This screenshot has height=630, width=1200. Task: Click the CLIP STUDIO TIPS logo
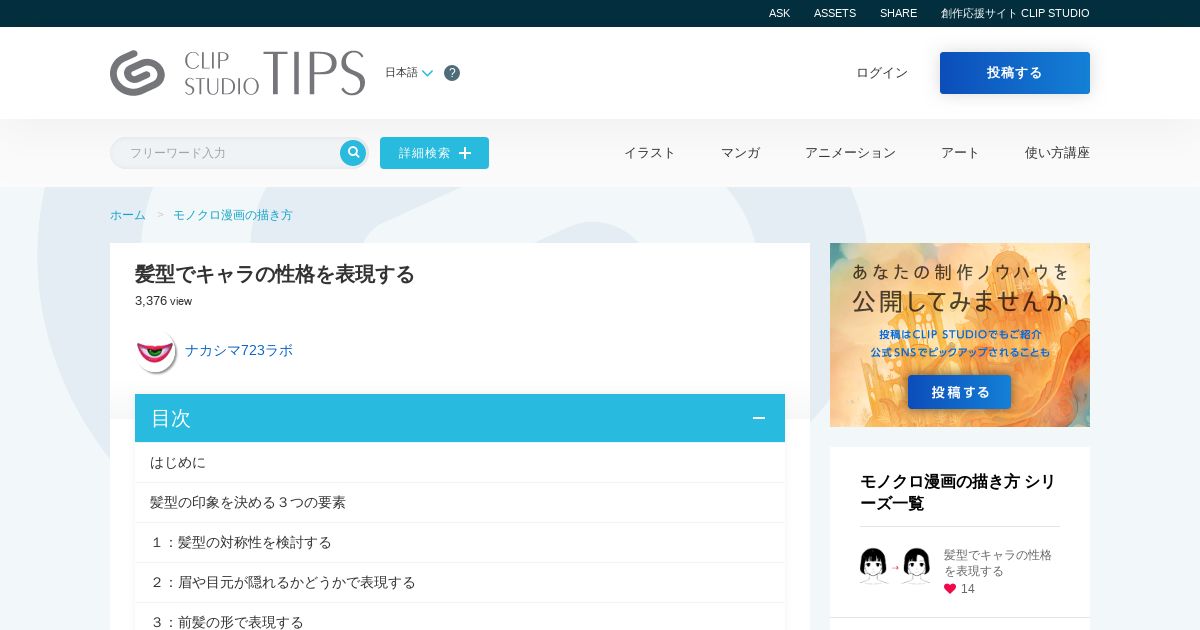[237, 73]
